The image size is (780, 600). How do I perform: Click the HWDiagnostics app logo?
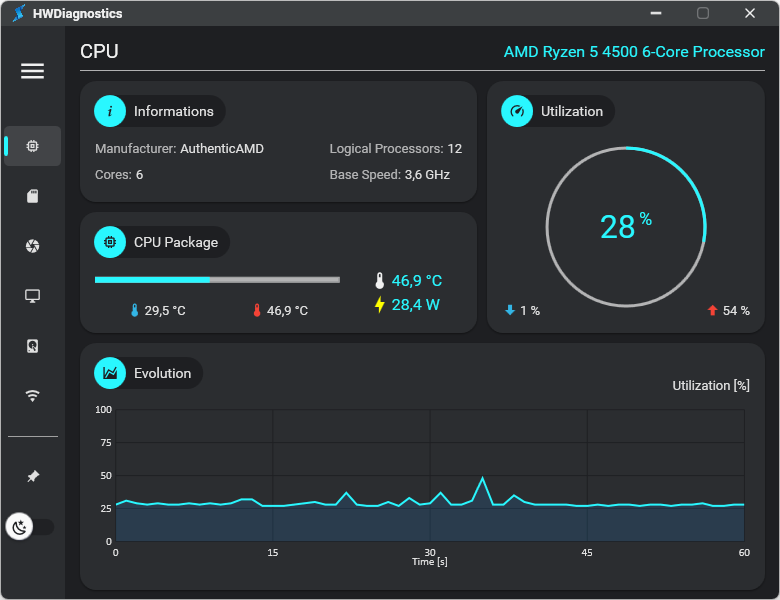(x=19, y=13)
